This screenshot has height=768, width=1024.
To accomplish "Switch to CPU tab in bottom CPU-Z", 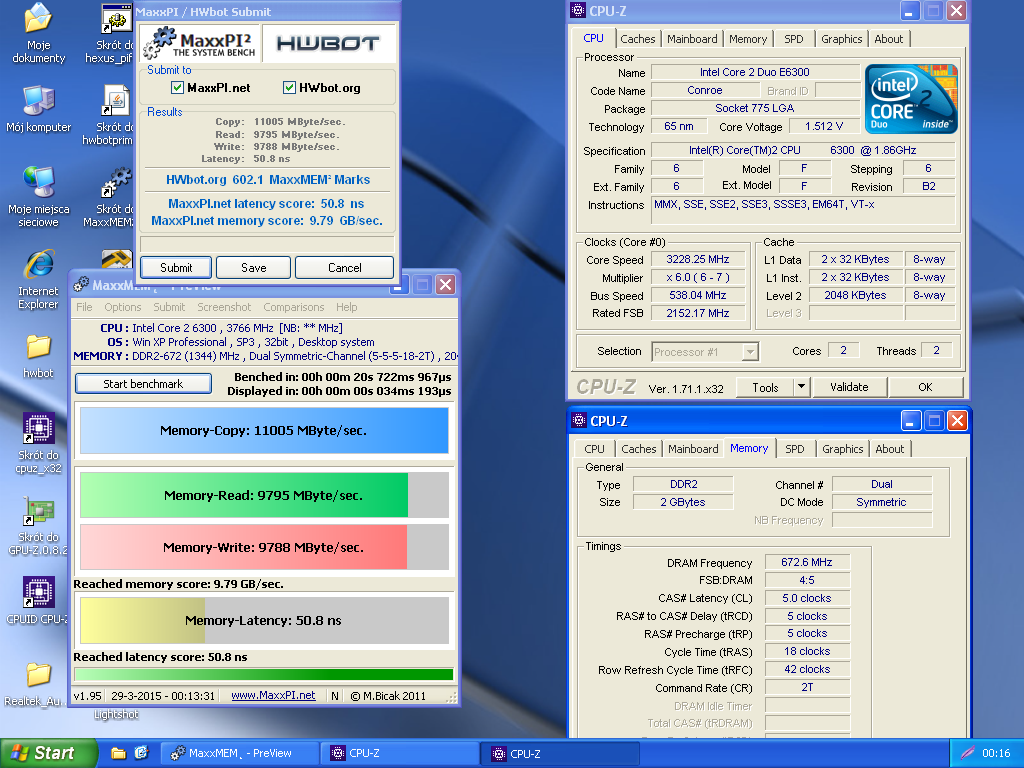I will tap(594, 449).
